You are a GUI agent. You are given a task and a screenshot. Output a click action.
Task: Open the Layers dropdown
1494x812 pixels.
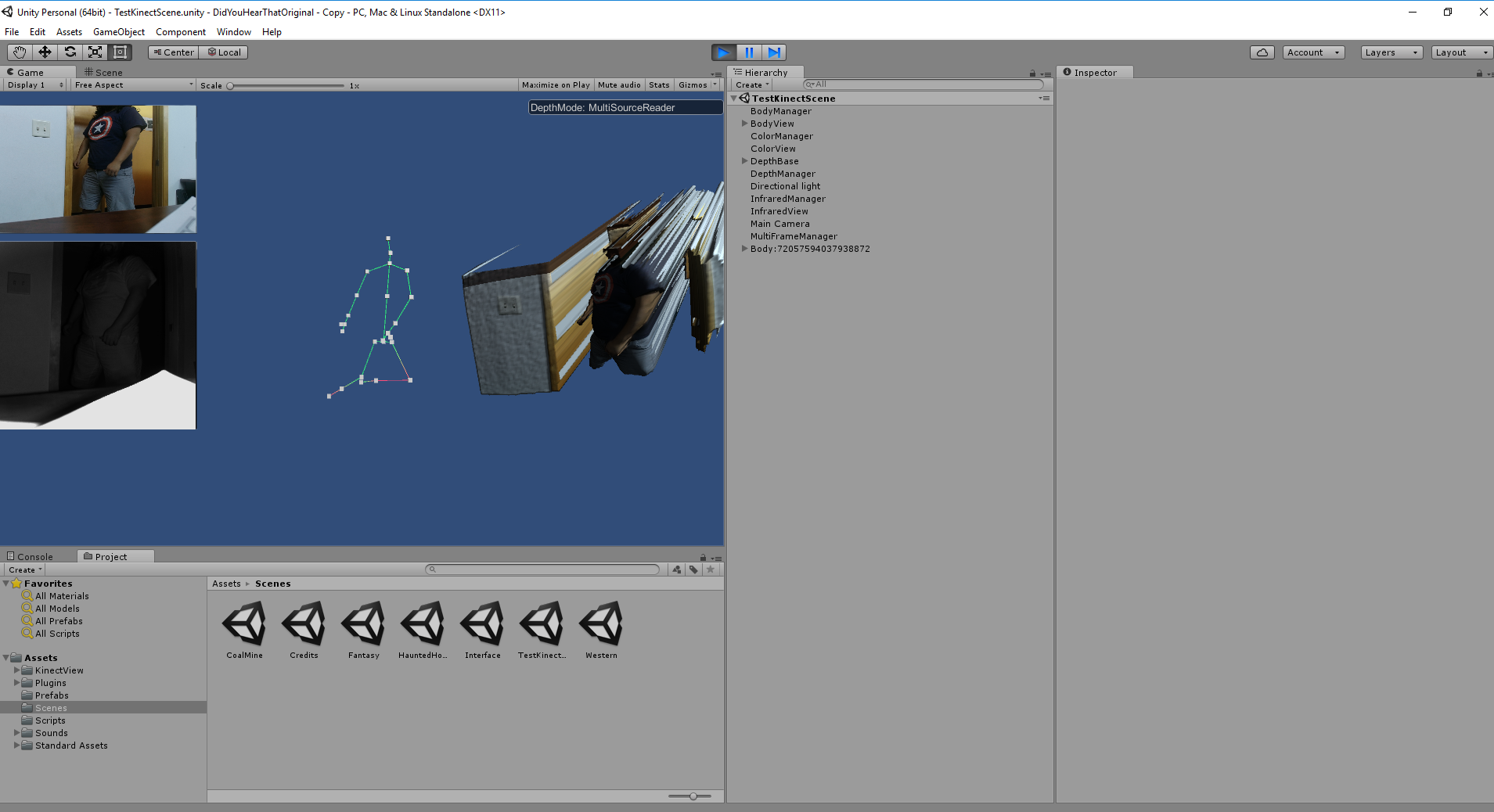(x=1391, y=52)
